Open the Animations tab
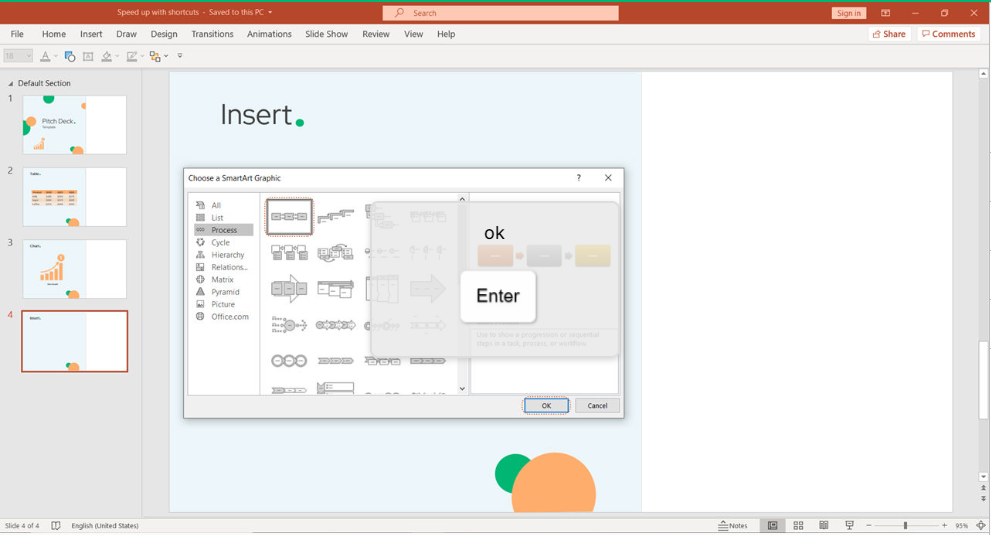 pos(269,34)
